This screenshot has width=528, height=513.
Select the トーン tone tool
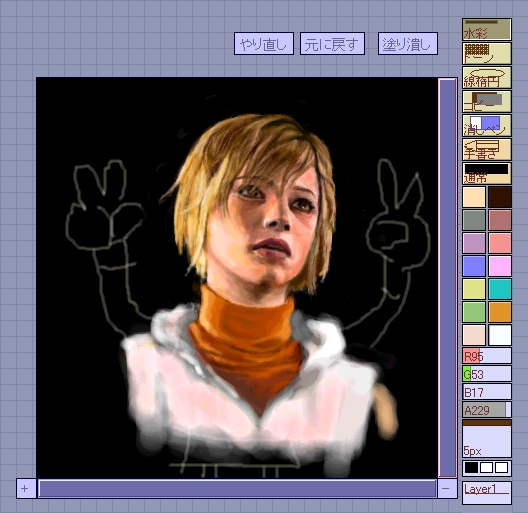coord(487,54)
